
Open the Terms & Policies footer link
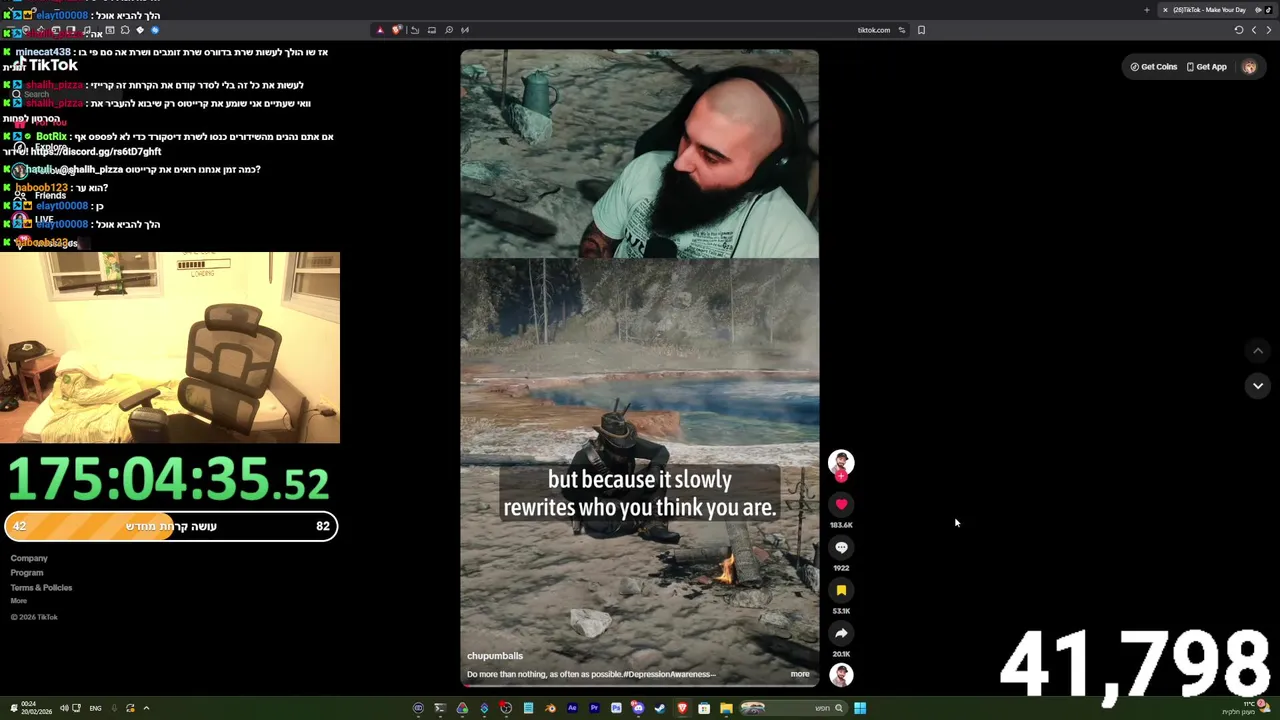(x=41, y=588)
